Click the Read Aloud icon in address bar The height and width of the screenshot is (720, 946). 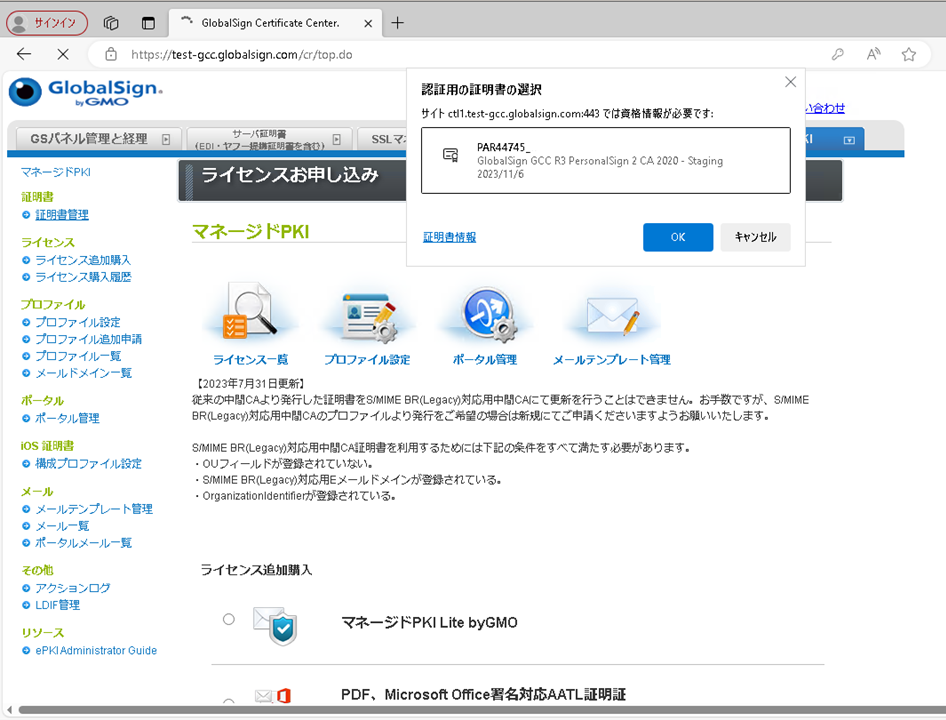[x=873, y=55]
